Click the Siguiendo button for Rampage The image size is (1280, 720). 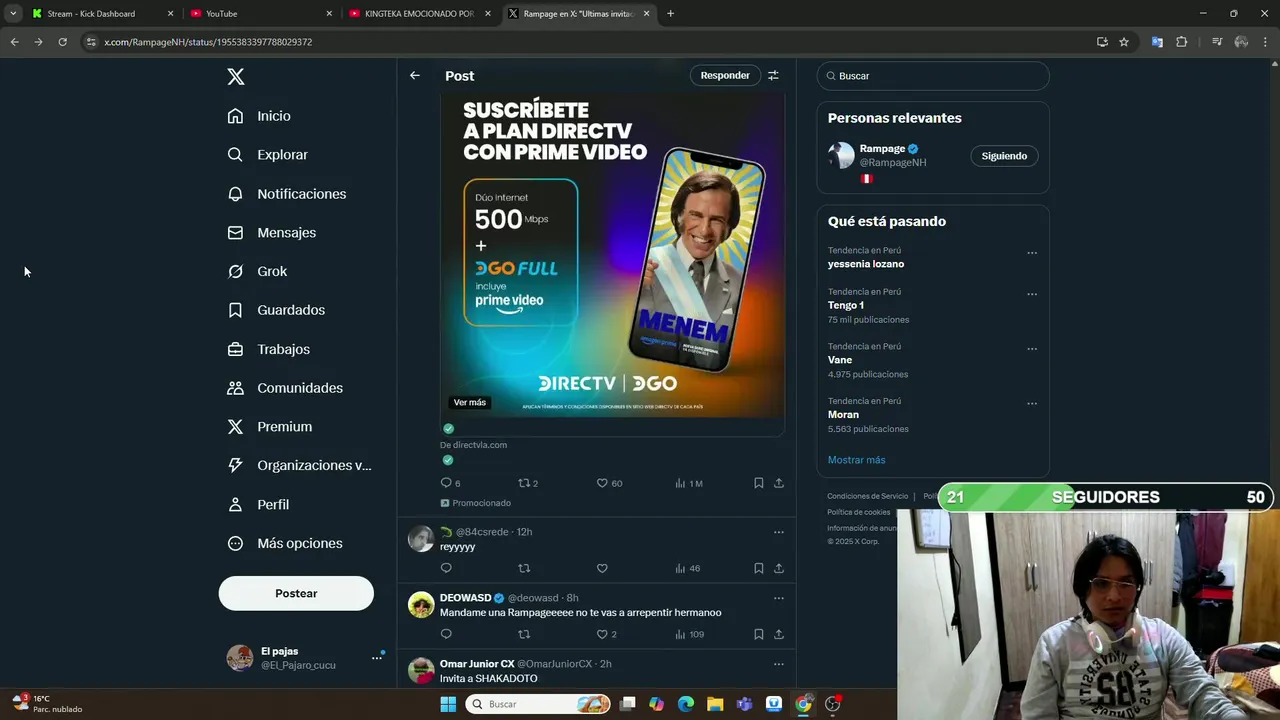[1004, 156]
